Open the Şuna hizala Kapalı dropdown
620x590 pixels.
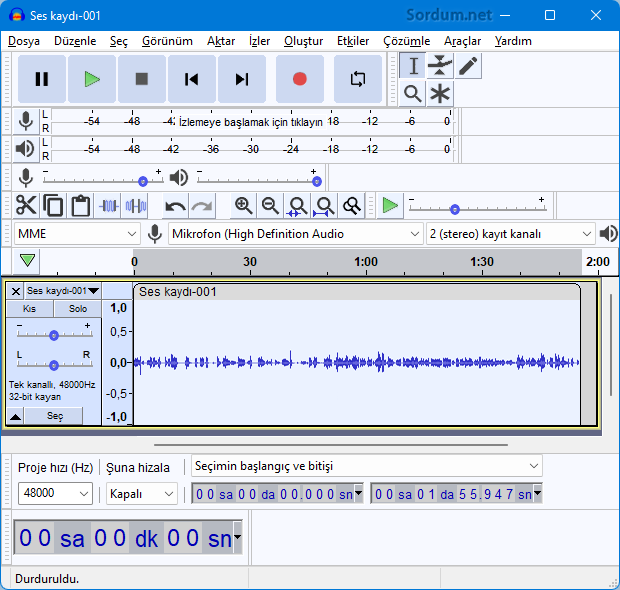142,494
